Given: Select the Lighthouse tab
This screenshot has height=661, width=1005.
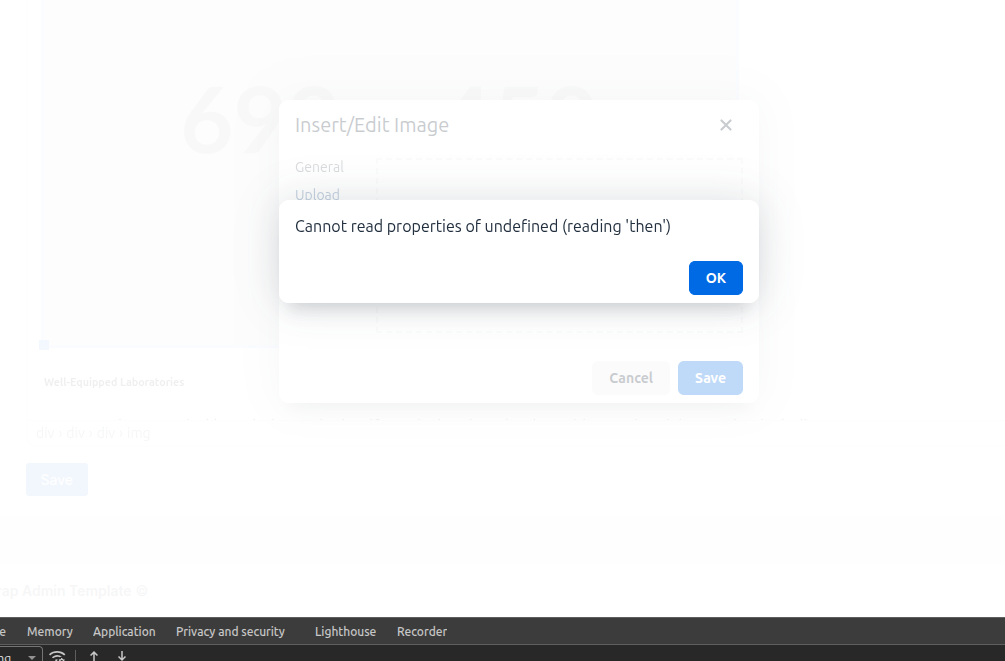Looking at the screenshot, I should (345, 632).
